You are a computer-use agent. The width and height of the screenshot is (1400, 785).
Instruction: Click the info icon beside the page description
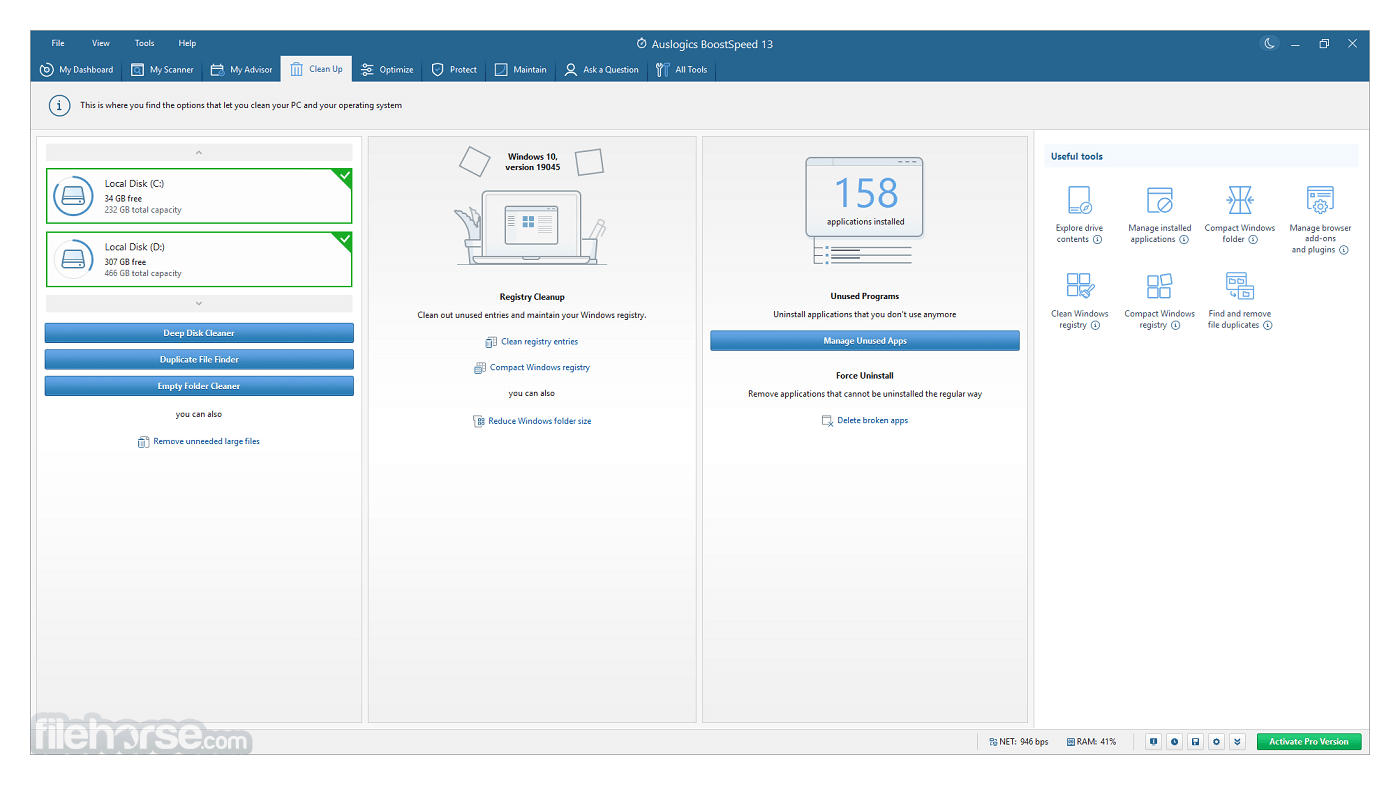[x=59, y=105]
